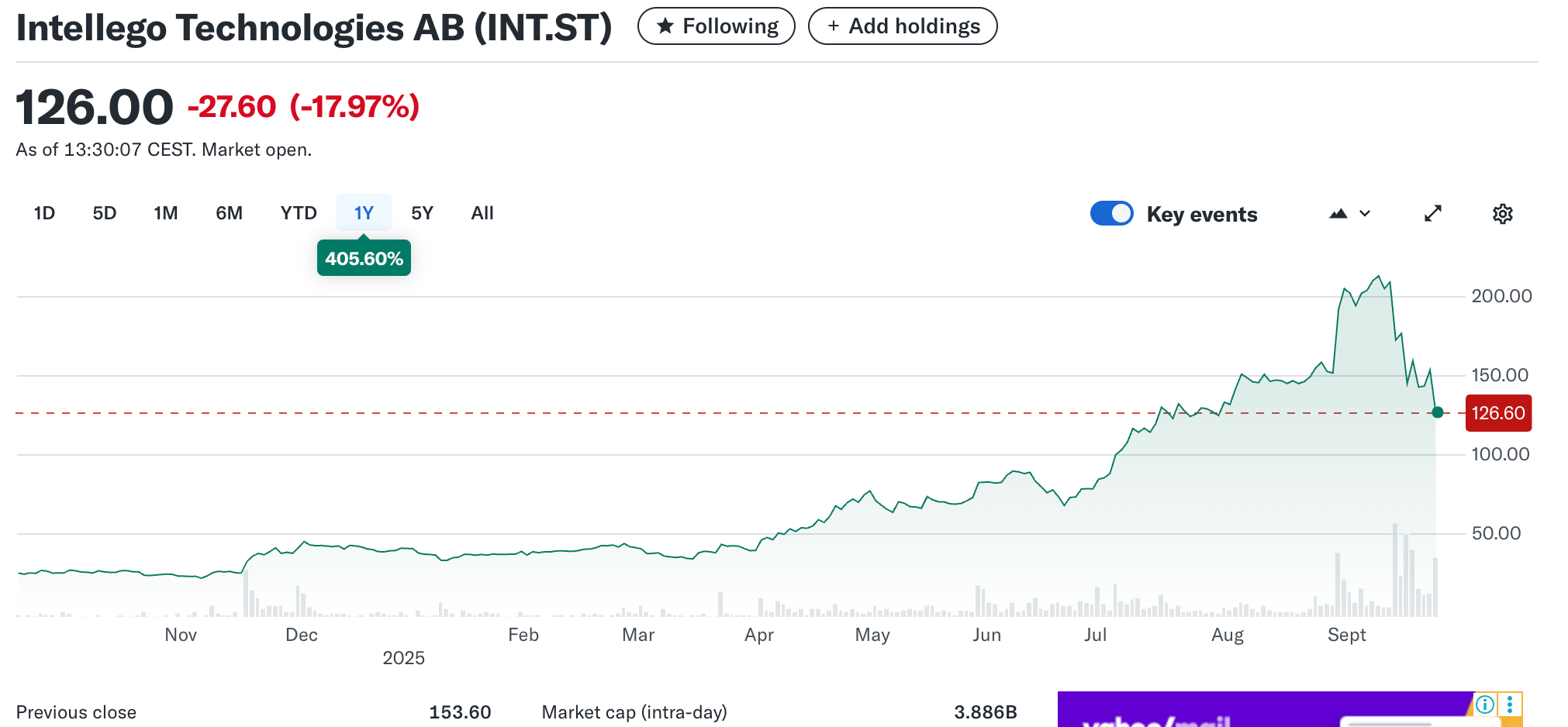
Task: Toggle the Key events switch
Action: pos(1111,214)
